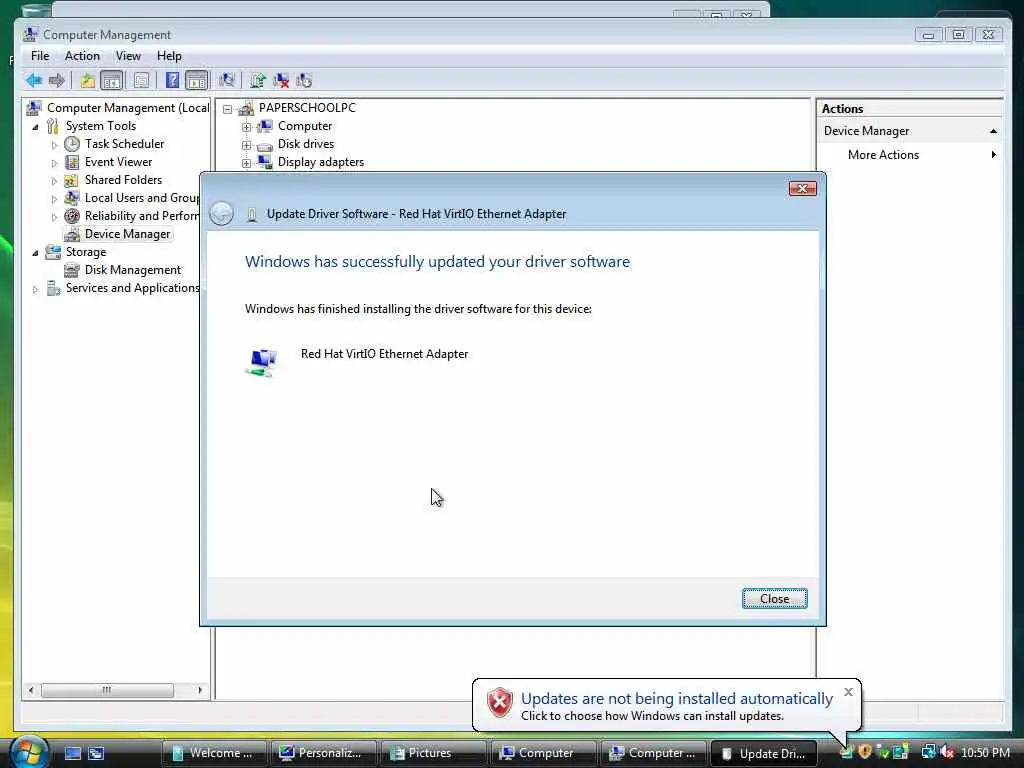Close the Update Driver Software dialog with X
The width and height of the screenshot is (1024, 768).
pyautogui.click(x=803, y=189)
